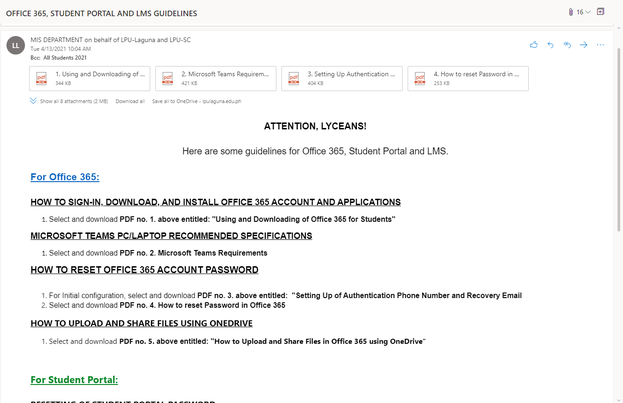The width and height of the screenshot is (623, 403).
Task: Open the Setting Up Authentication PDF attachment
Action: (x=343, y=78)
